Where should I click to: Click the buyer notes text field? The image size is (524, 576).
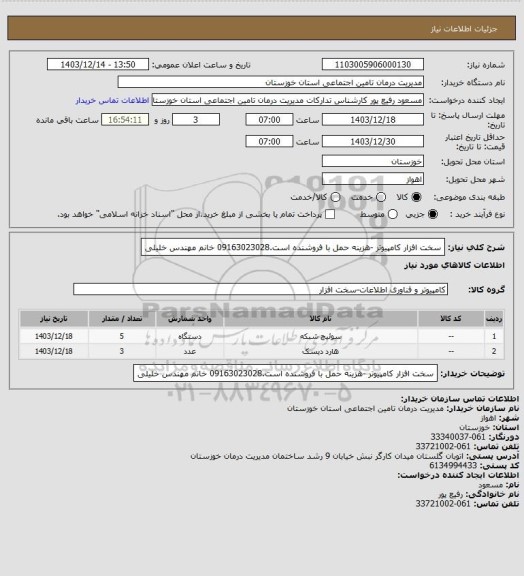click(x=285, y=373)
